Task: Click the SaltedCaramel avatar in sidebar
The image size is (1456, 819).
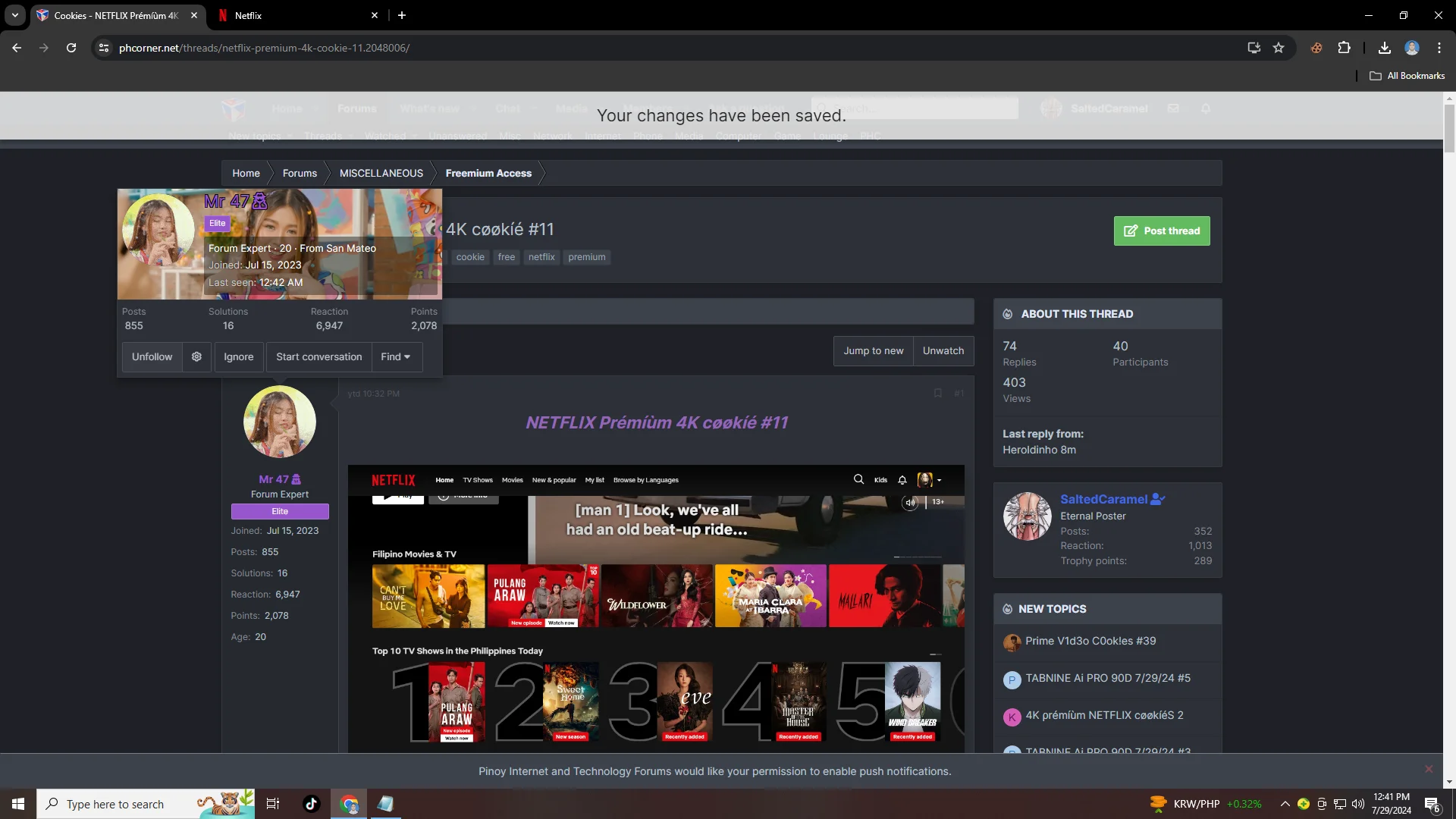Action: (1028, 516)
